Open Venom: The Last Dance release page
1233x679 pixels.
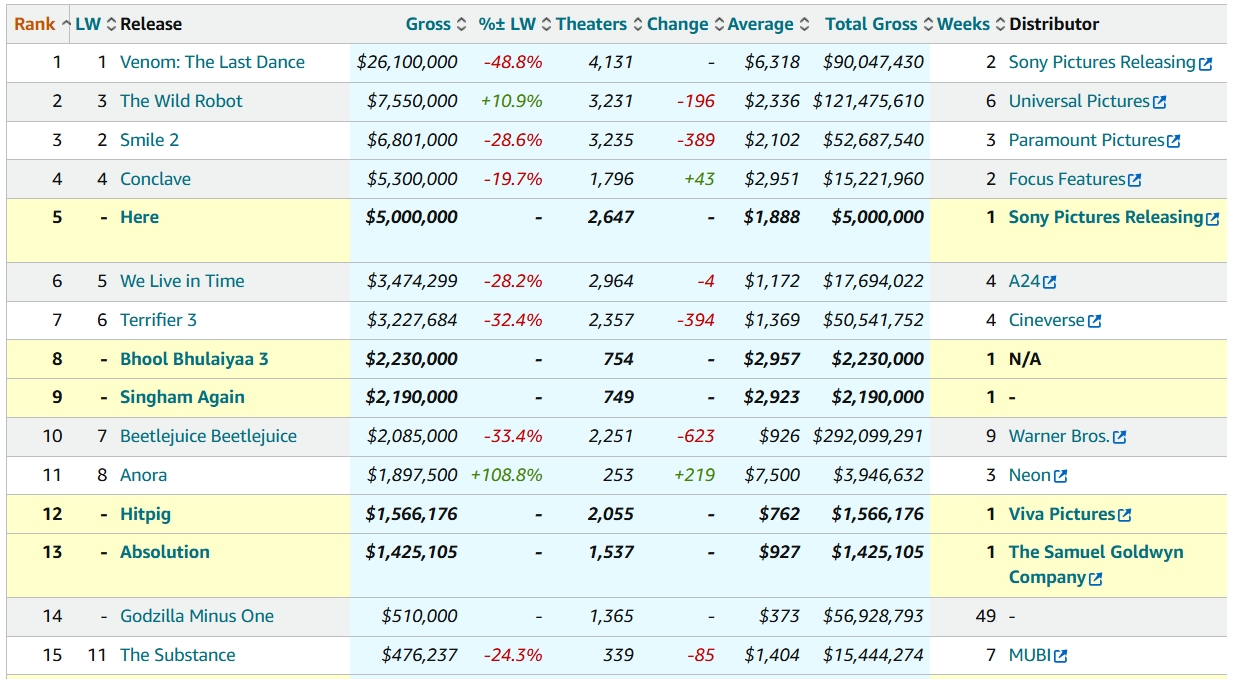click(x=212, y=62)
